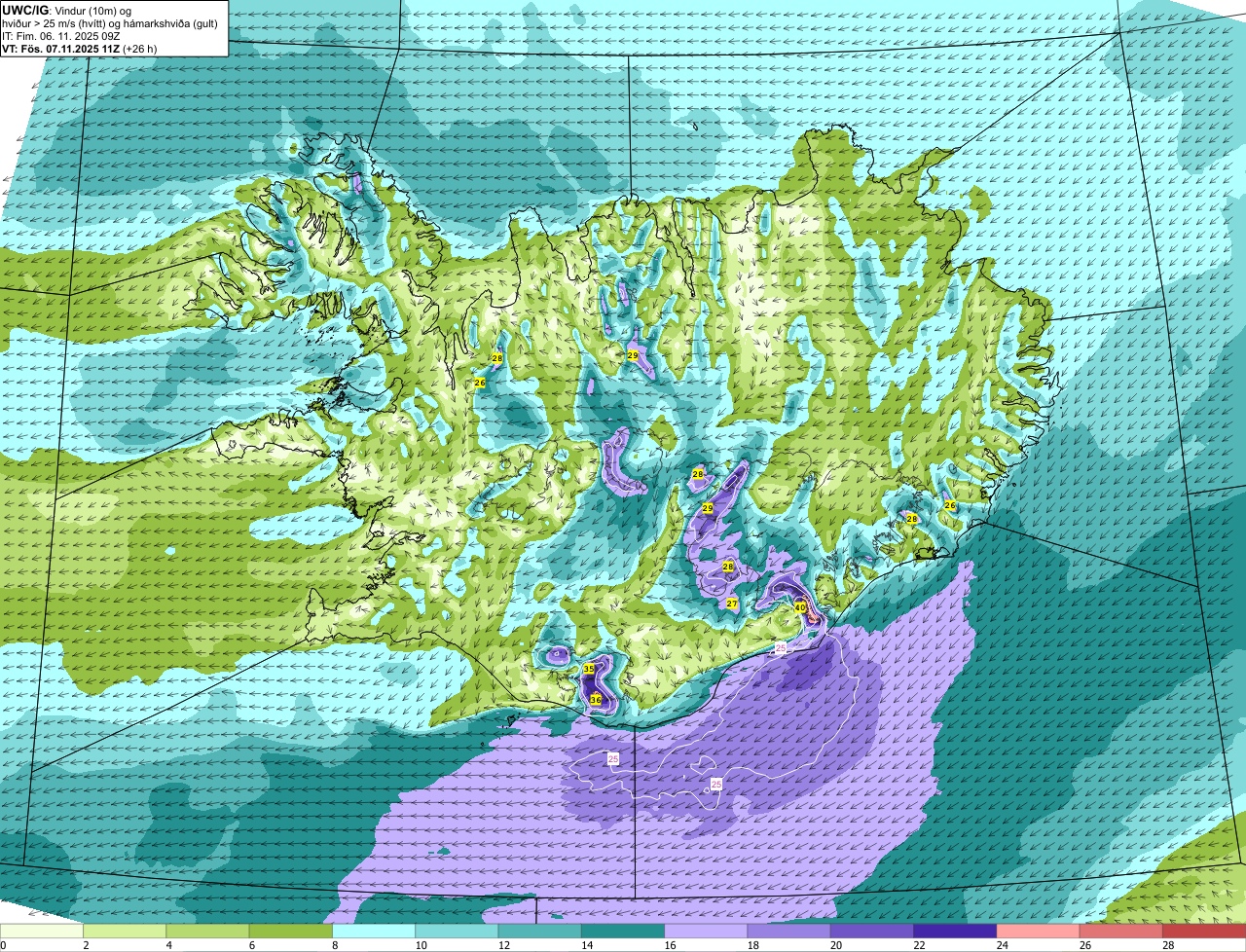
Task: Click the yellow gust marker labeled 35
Action: point(589,670)
